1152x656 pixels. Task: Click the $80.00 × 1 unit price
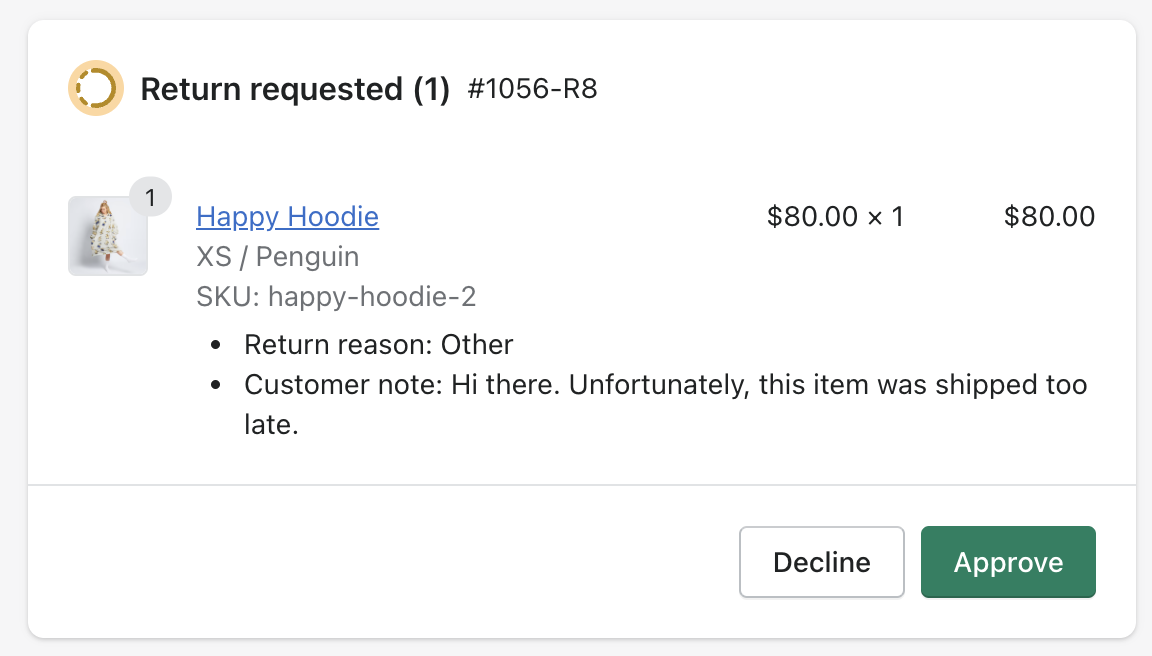coord(834,216)
